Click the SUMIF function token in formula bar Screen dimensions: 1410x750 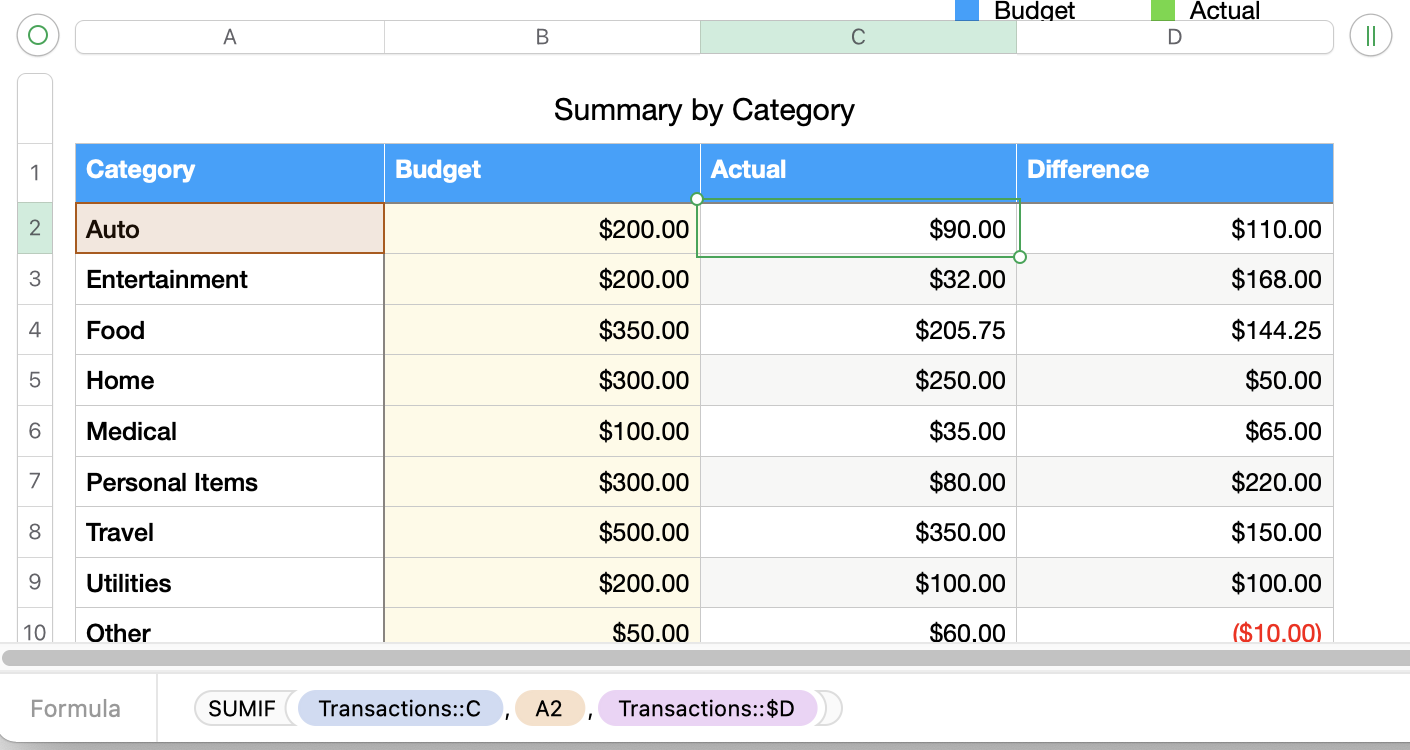point(241,709)
